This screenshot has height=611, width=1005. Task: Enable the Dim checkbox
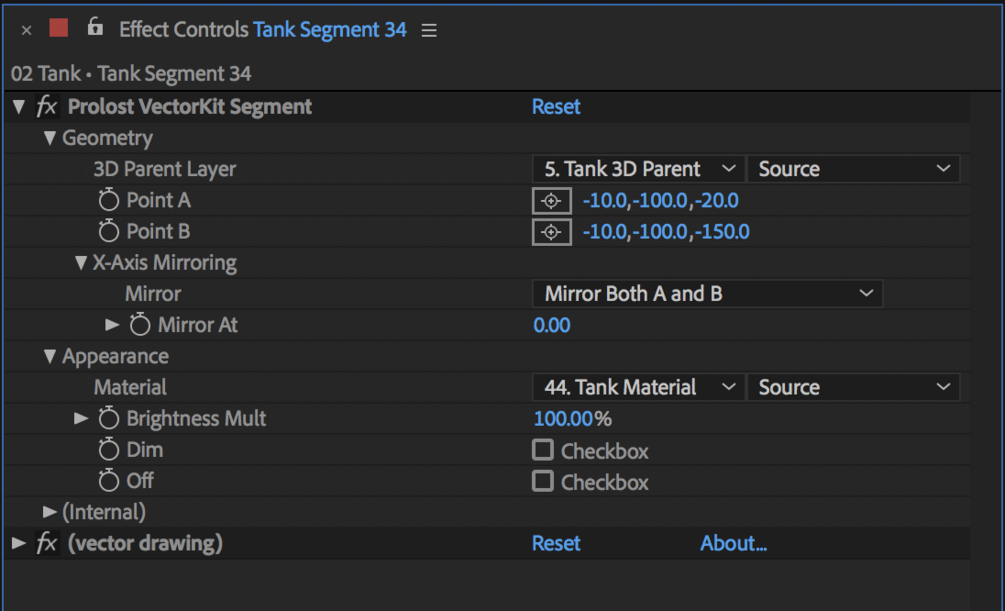(x=543, y=450)
